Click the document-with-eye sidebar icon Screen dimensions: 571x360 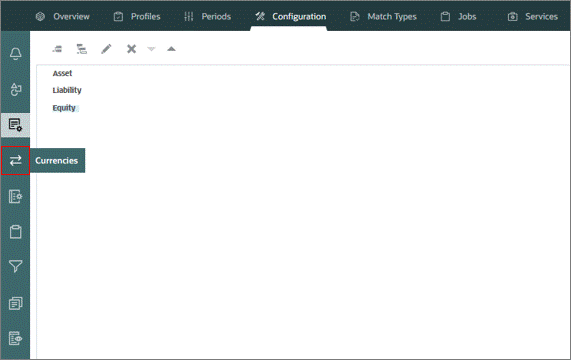click(15, 338)
